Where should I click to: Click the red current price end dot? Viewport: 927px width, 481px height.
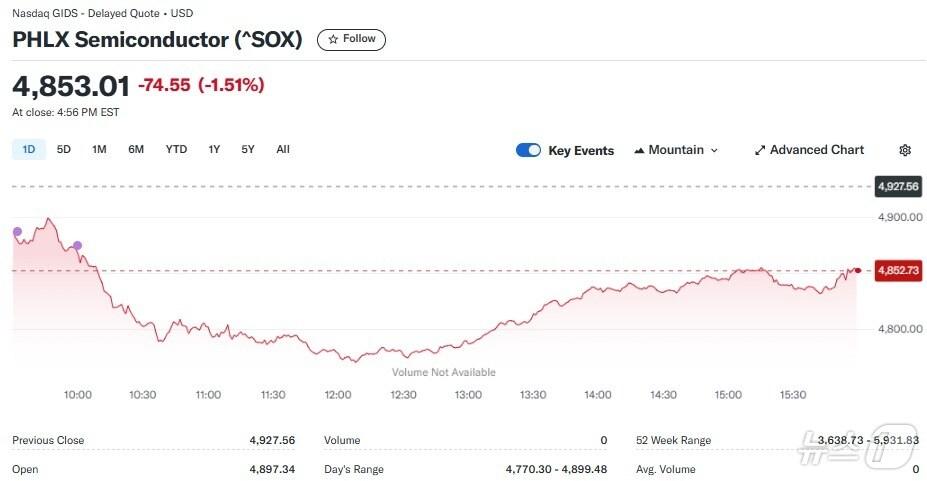pos(858,270)
